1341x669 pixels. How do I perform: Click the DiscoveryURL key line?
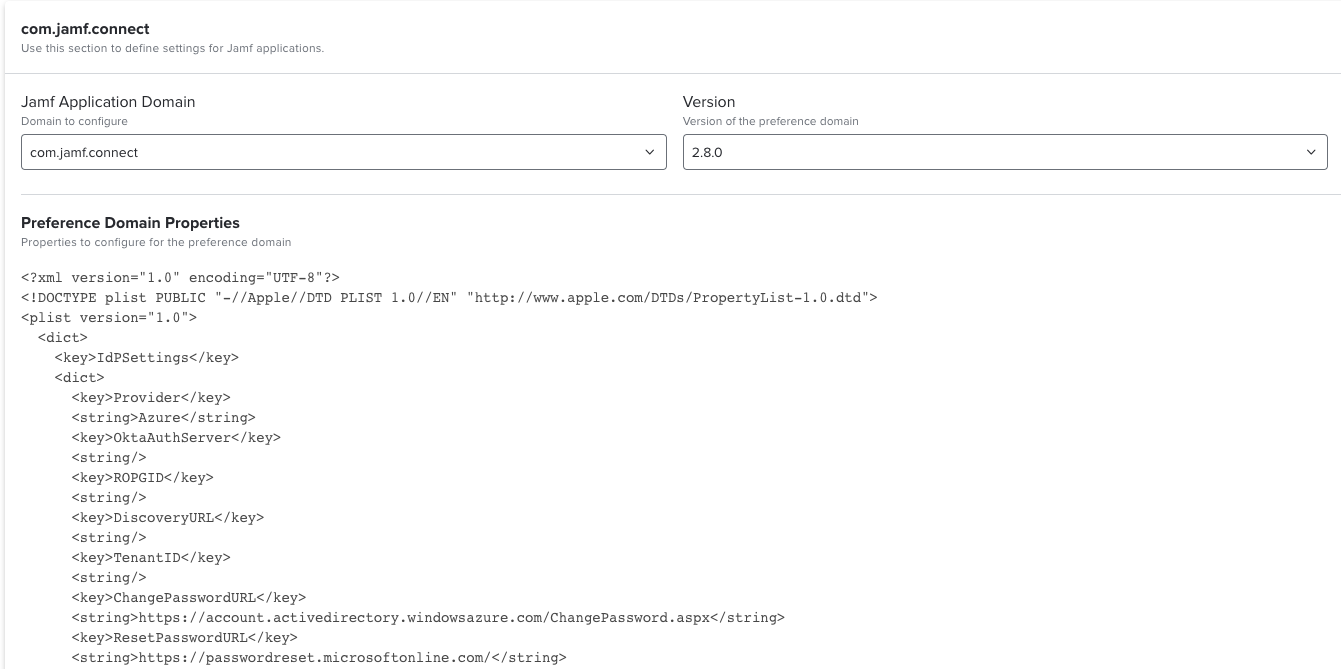(x=168, y=517)
